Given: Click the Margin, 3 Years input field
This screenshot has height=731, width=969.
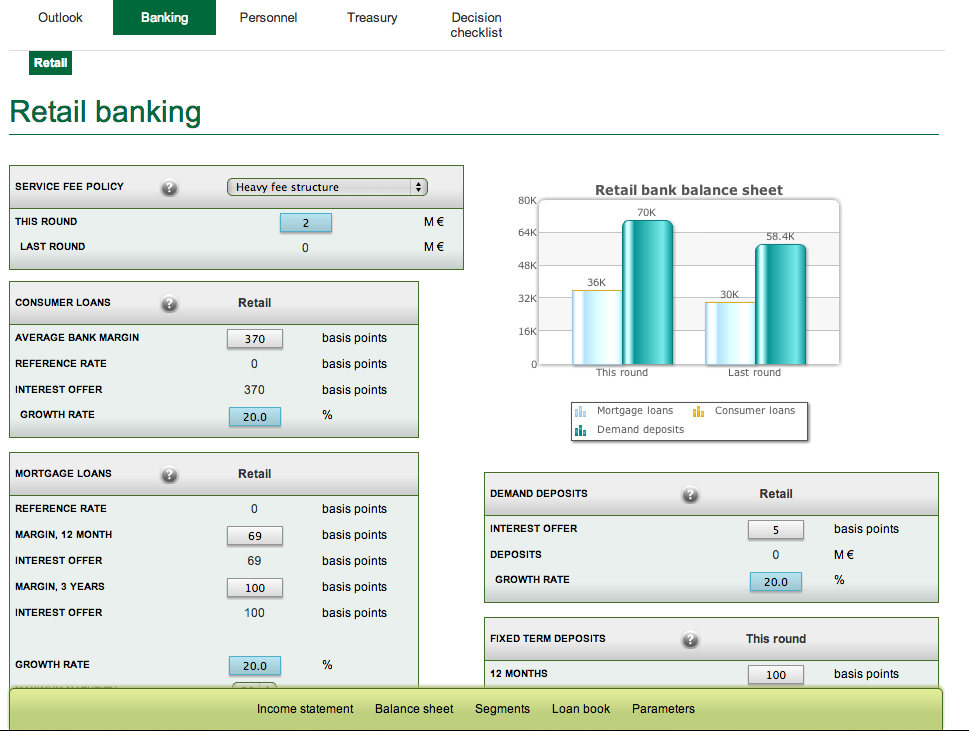Looking at the screenshot, I should point(255,588).
